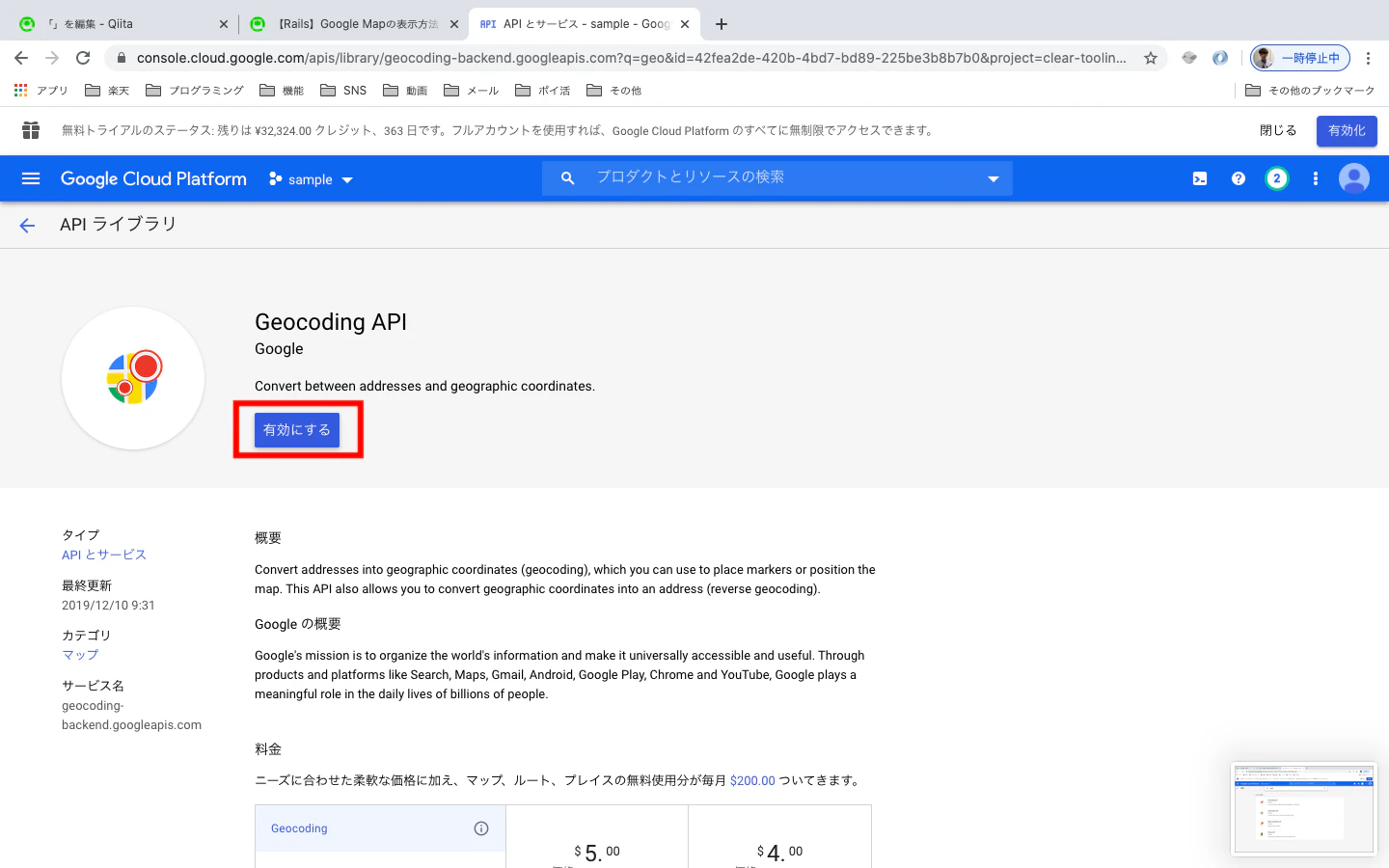Expand the sample project selector
This screenshot has height=868, width=1389.
pyautogui.click(x=311, y=179)
